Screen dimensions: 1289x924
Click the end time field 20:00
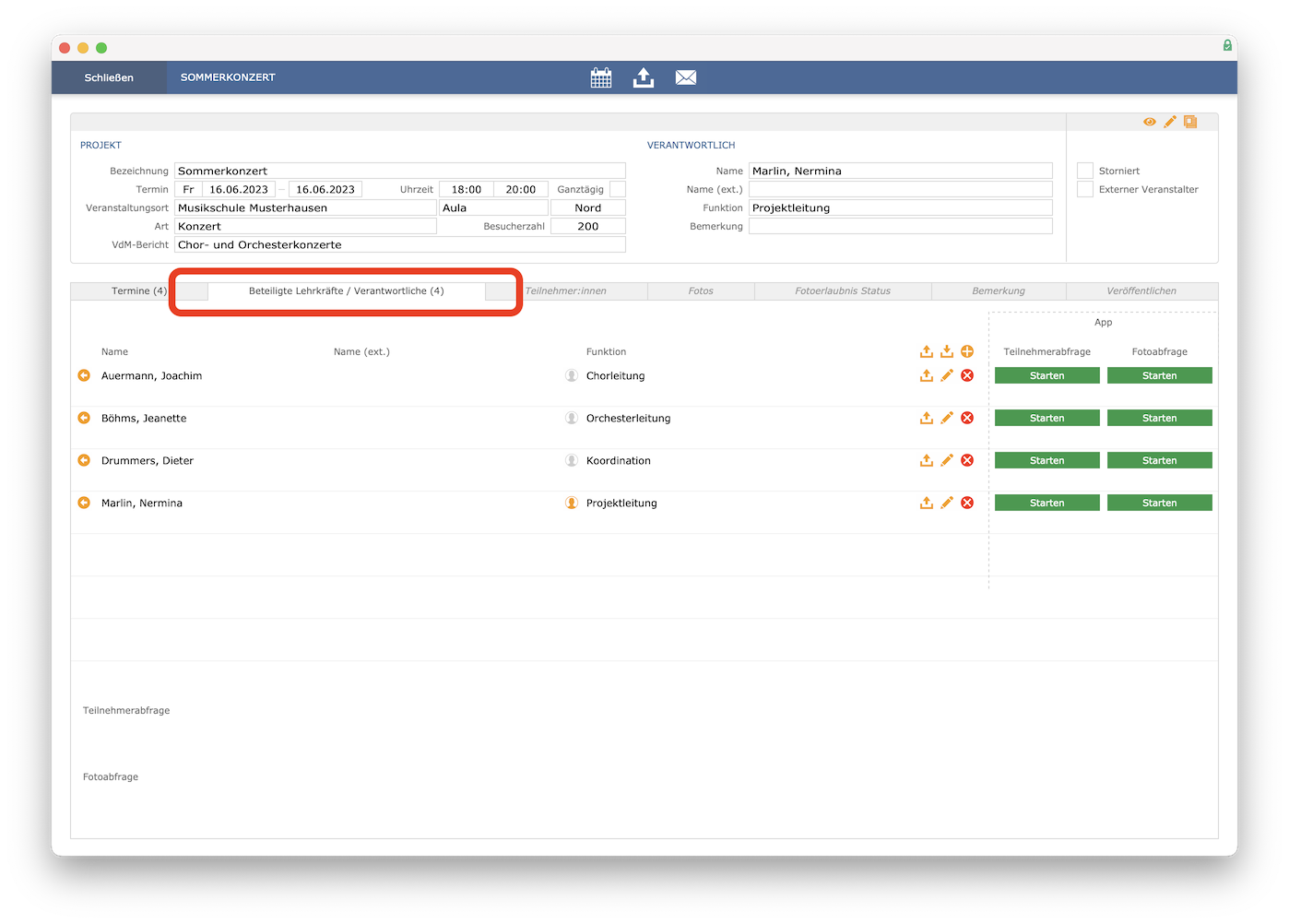click(521, 189)
